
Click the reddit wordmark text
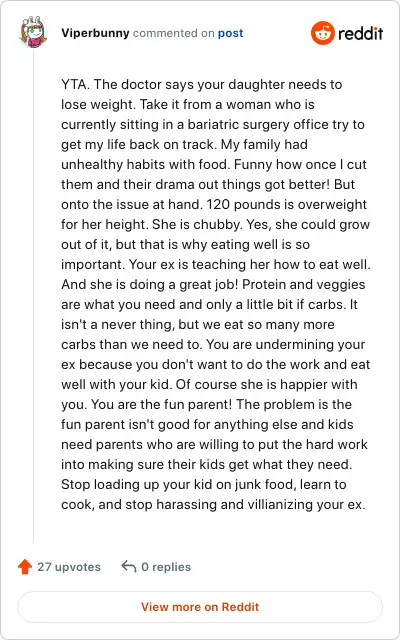(x=361, y=33)
